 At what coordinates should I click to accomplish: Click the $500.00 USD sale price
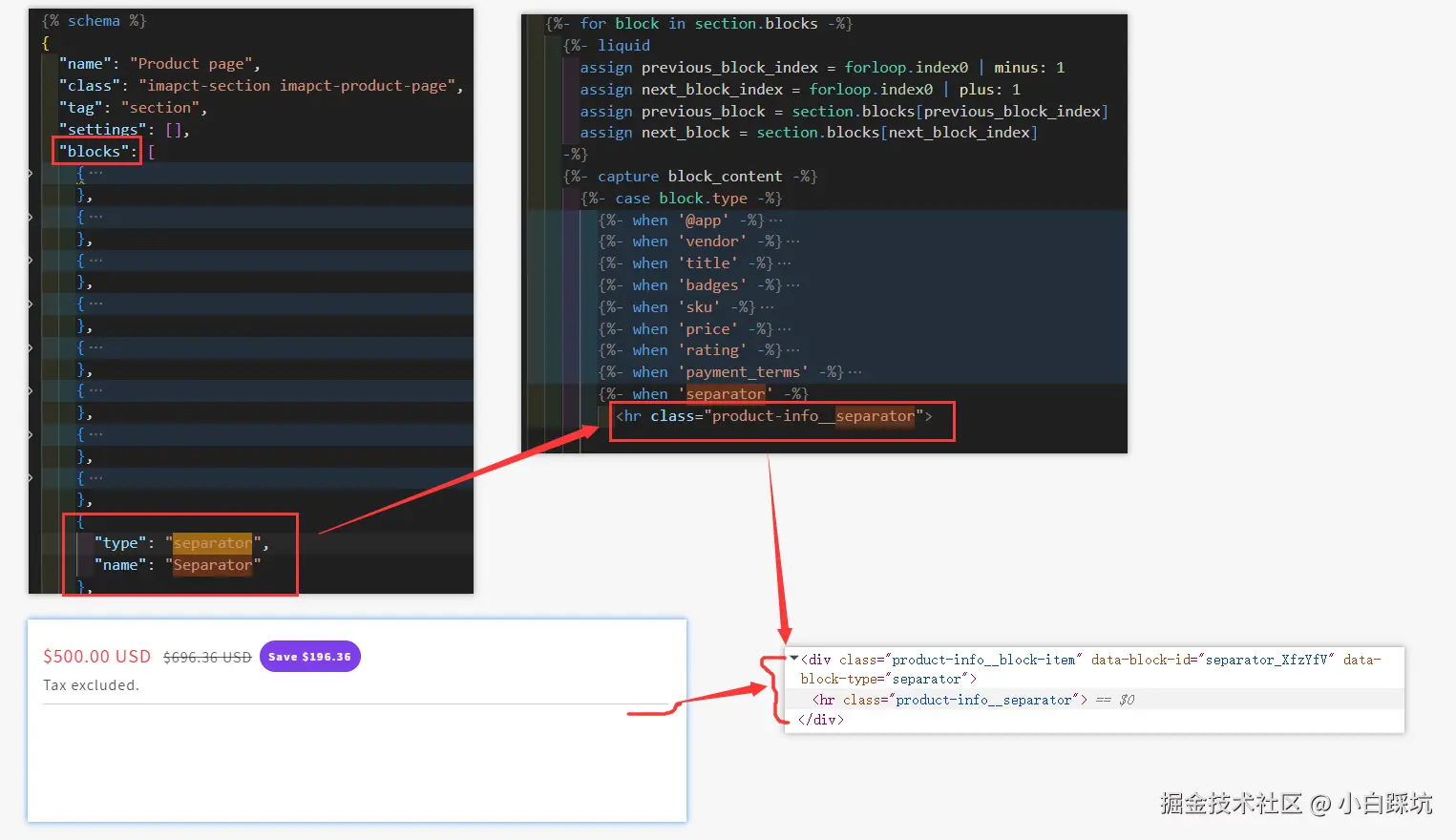[96, 657]
